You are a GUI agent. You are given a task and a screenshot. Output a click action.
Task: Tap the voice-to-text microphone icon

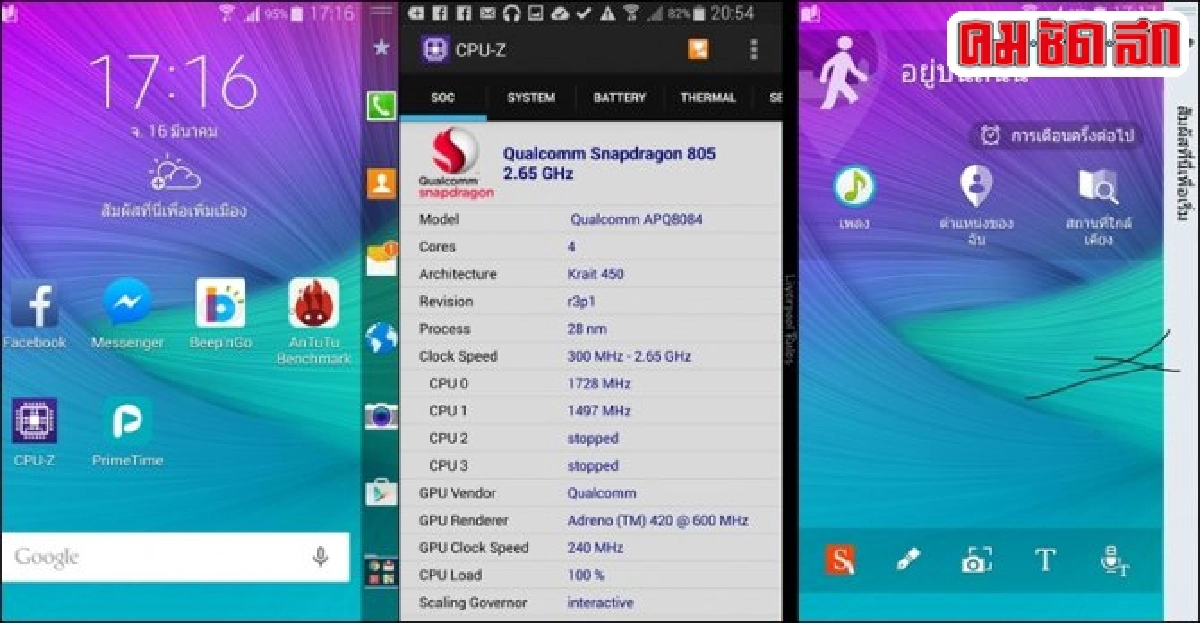pos(1114,561)
